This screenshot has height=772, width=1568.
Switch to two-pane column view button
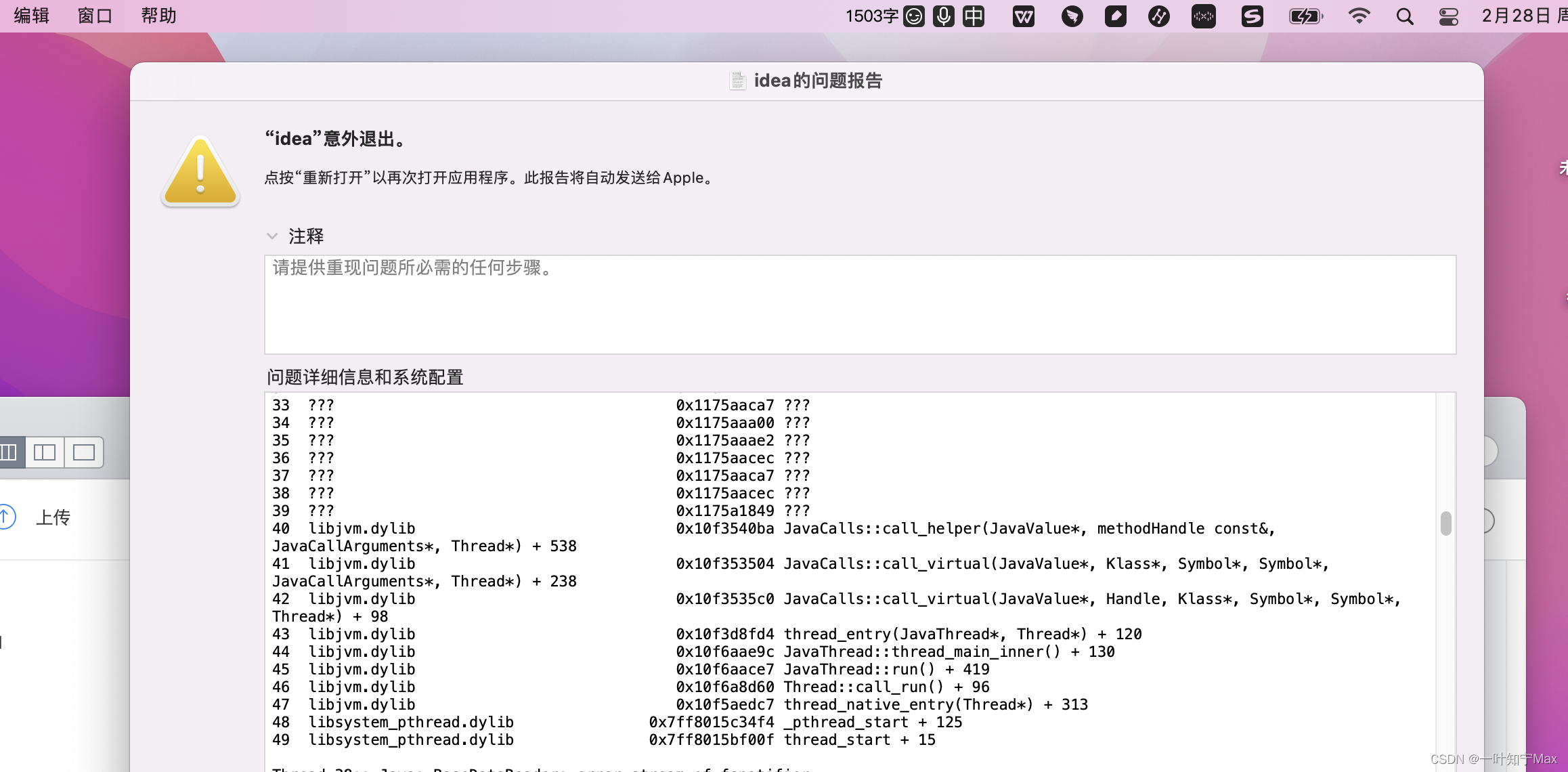tap(45, 452)
